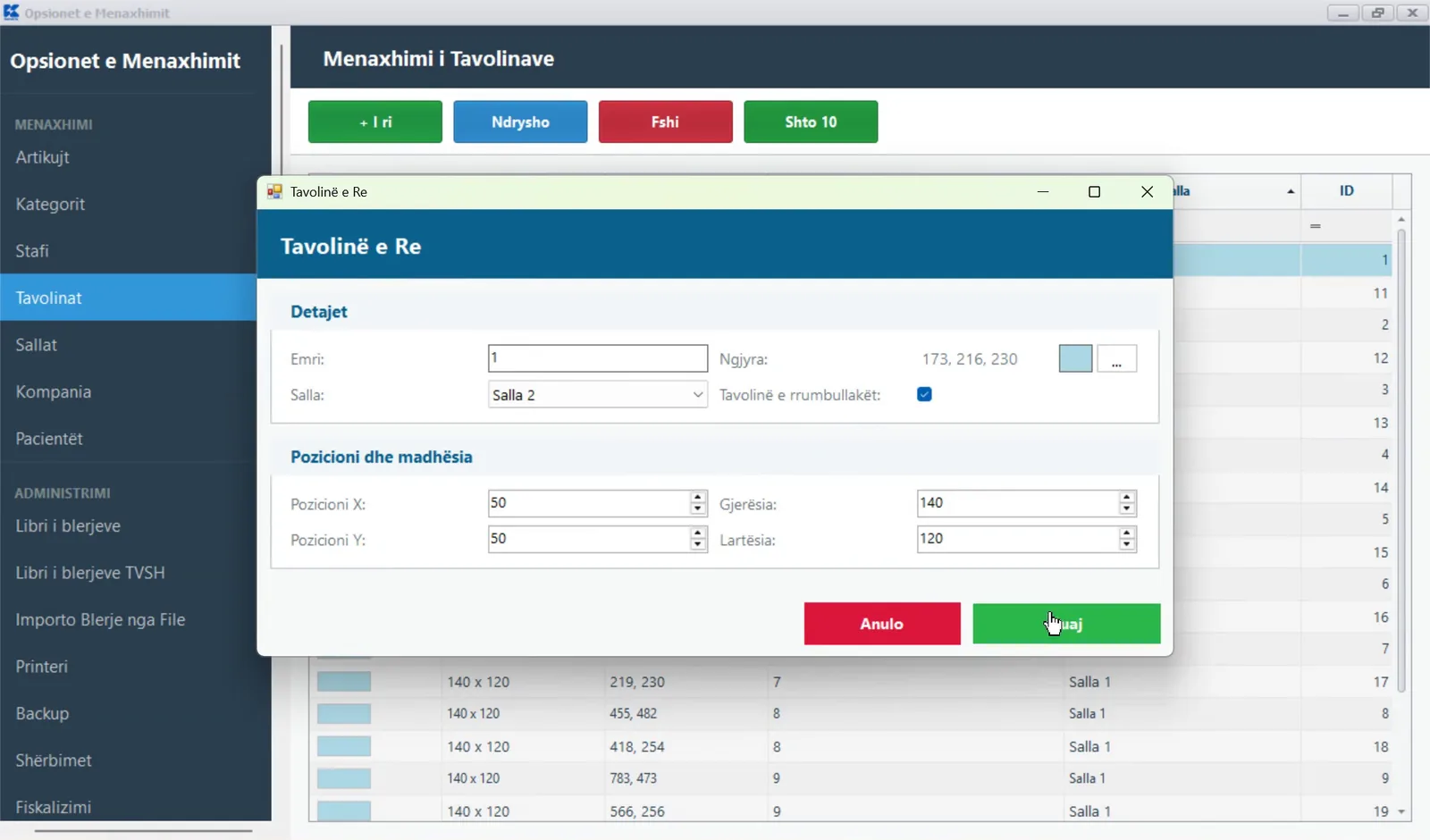The height and width of the screenshot is (840, 1430).
Task: Cancel the dialog with Anulo
Action: pos(882,624)
